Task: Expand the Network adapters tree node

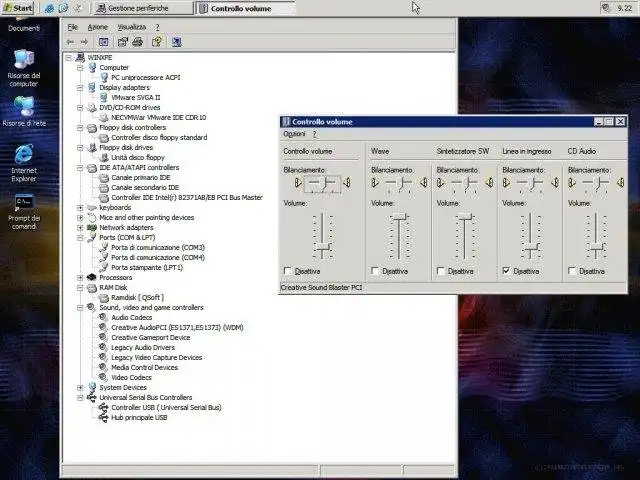Action: 80,227
